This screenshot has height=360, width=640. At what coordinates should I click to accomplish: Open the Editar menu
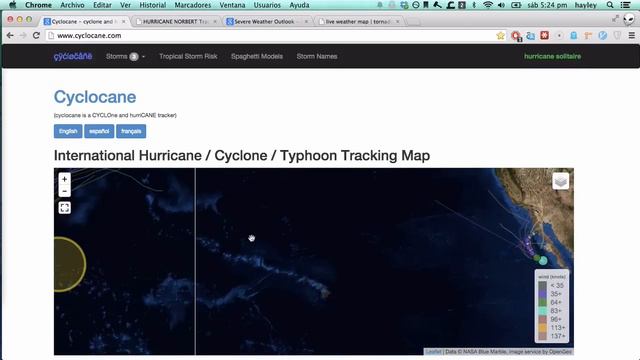point(102,5)
